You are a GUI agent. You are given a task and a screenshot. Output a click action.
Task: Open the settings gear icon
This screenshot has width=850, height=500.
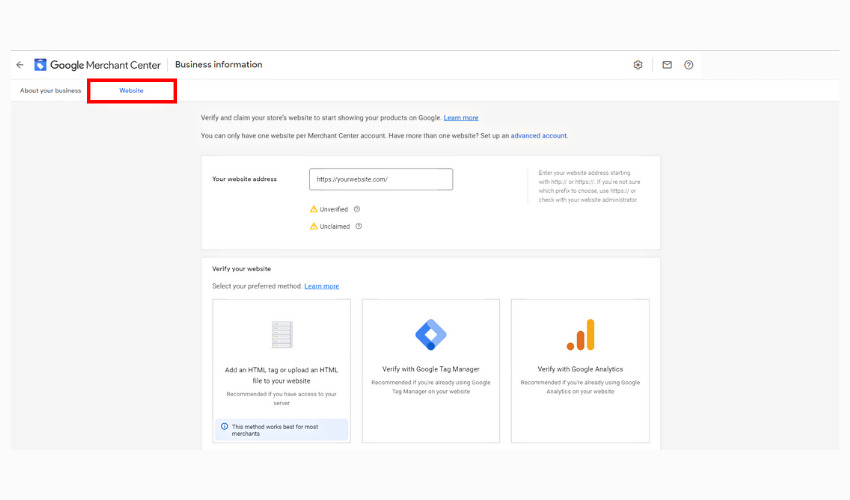[x=638, y=65]
